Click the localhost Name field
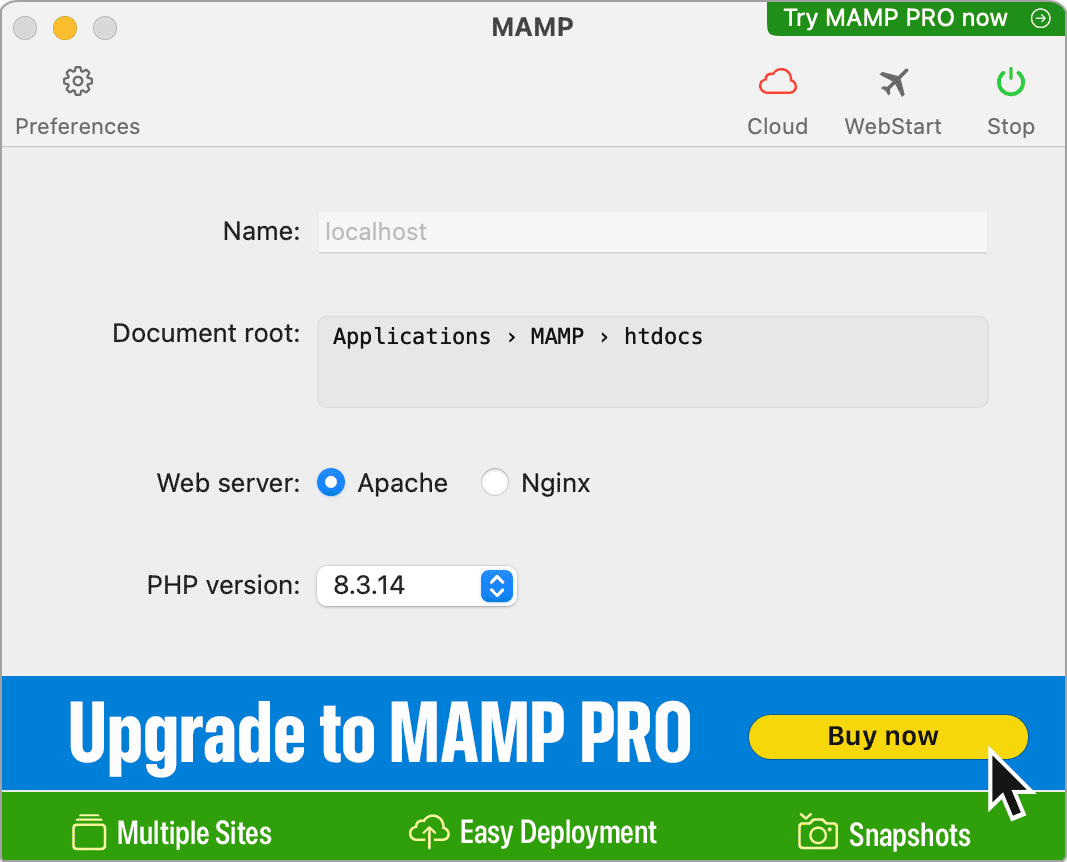1067x862 pixels. [x=653, y=232]
